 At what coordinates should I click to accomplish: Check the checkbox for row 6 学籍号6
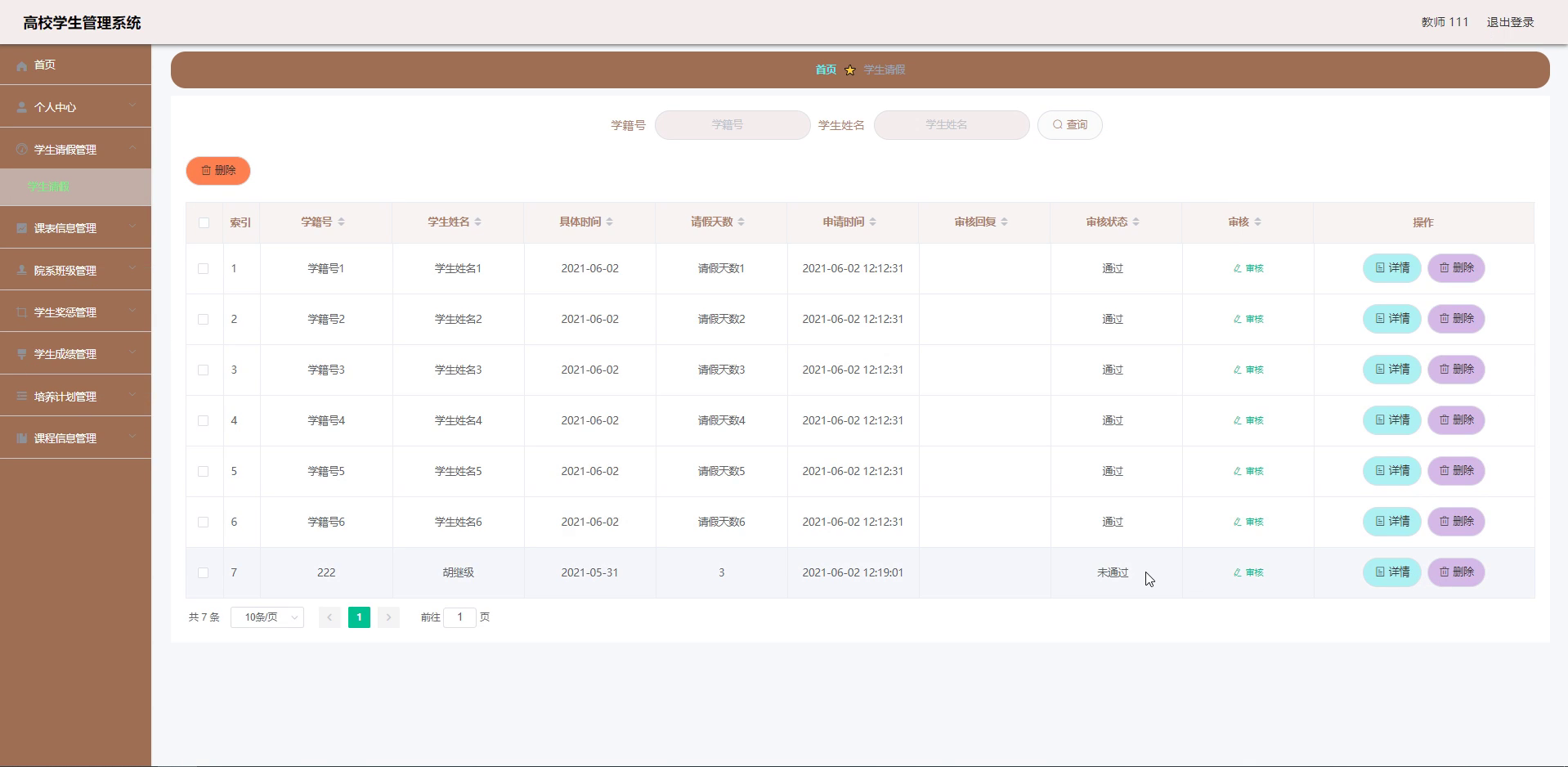tap(204, 522)
